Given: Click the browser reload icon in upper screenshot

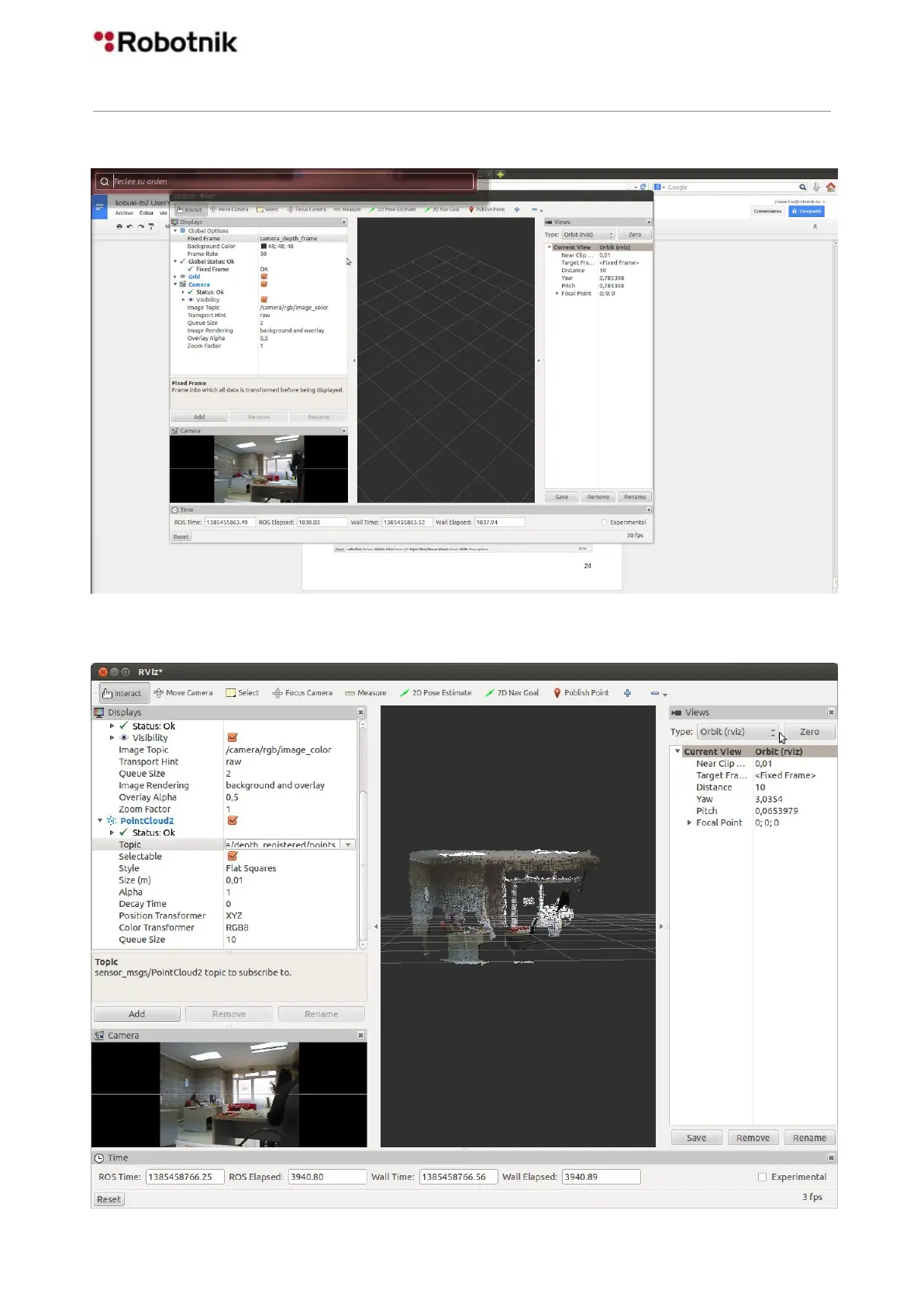Looking at the screenshot, I should tap(643, 187).
